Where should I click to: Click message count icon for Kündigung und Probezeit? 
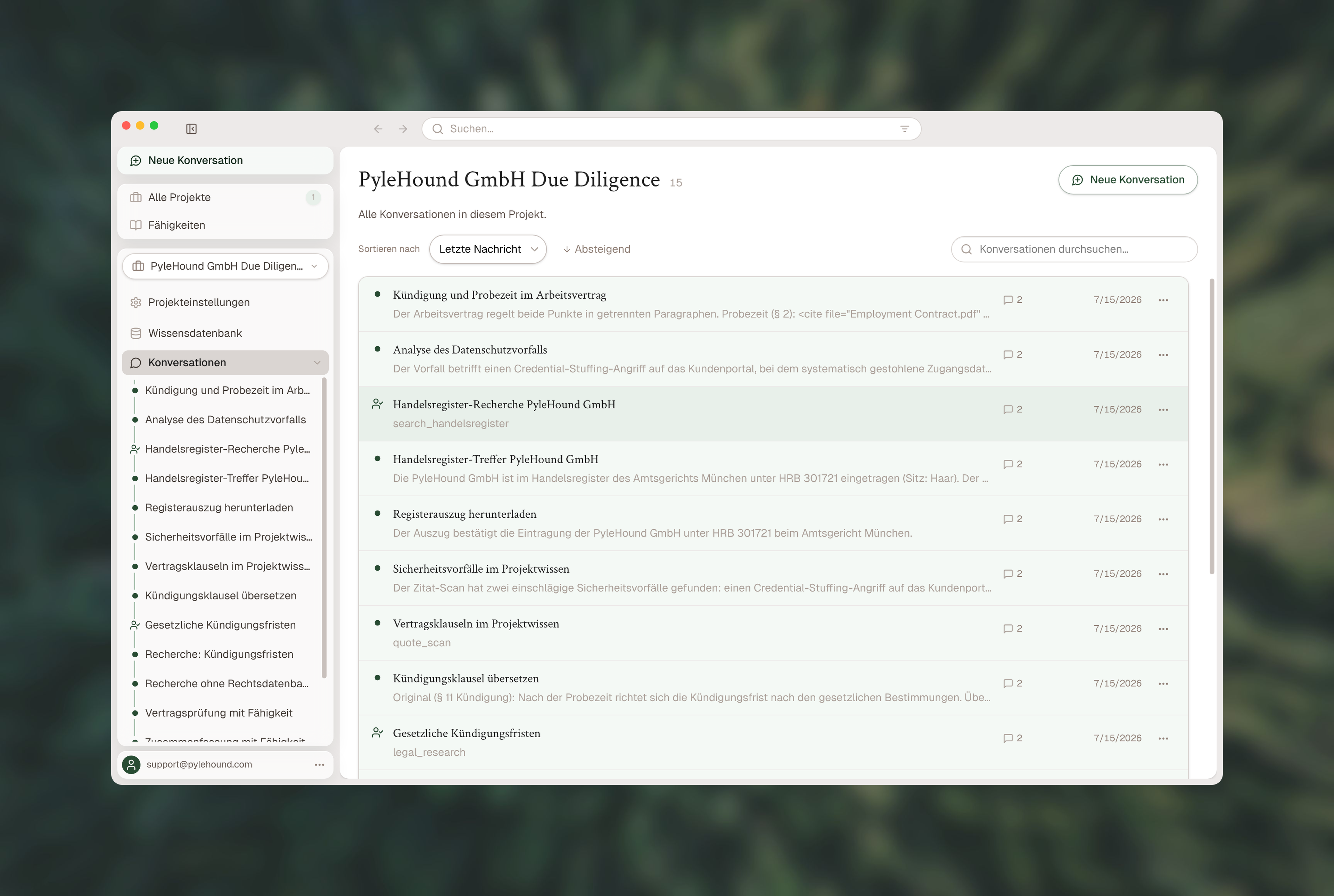(1008, 300)
